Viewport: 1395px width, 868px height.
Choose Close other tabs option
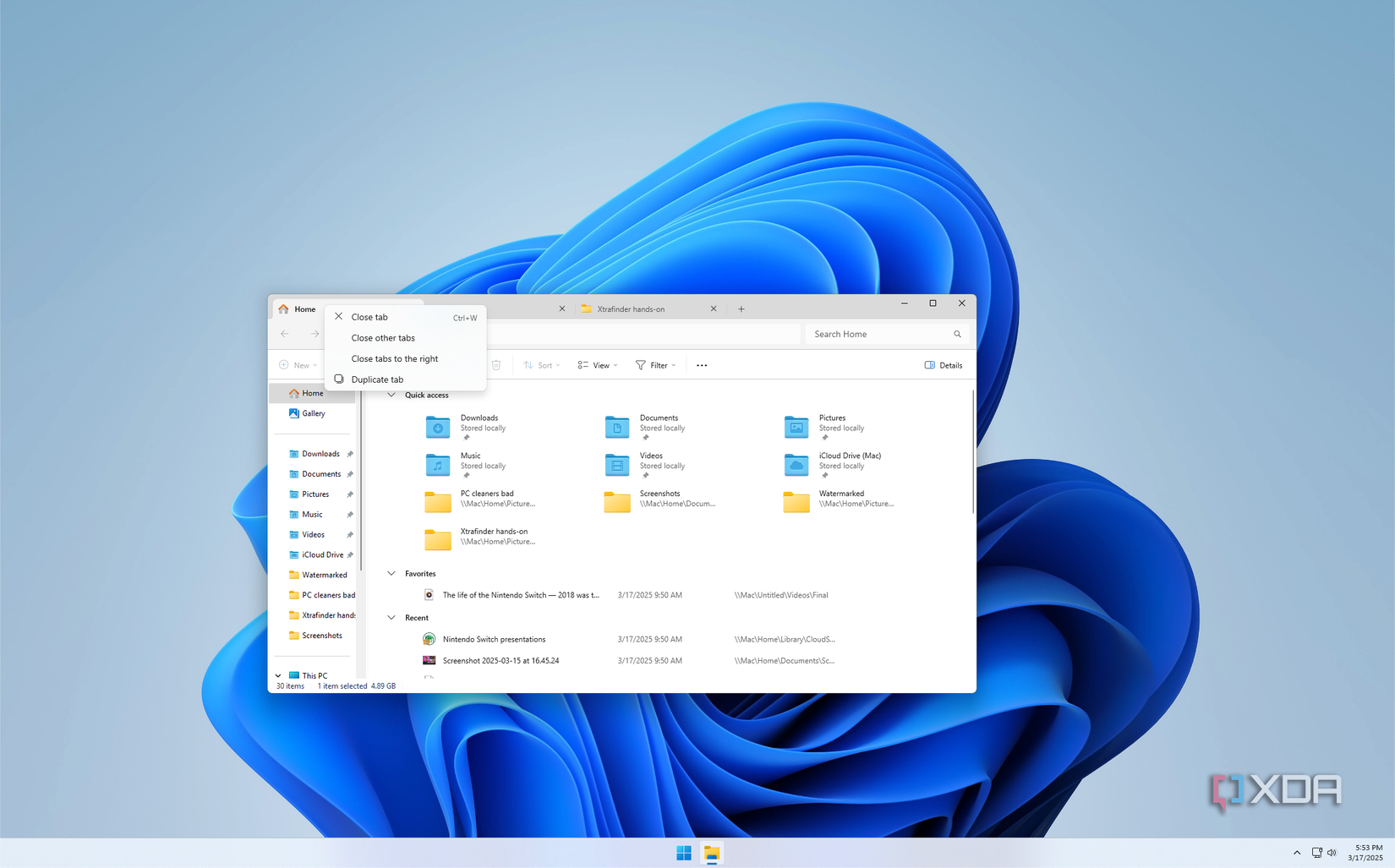pos(406,338)
